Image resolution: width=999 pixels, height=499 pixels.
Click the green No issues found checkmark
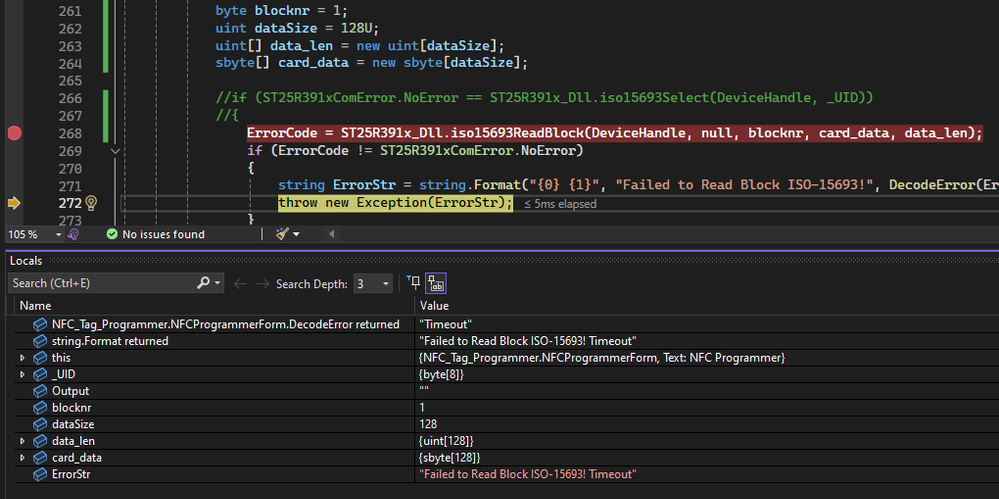[x=112, y=234]
